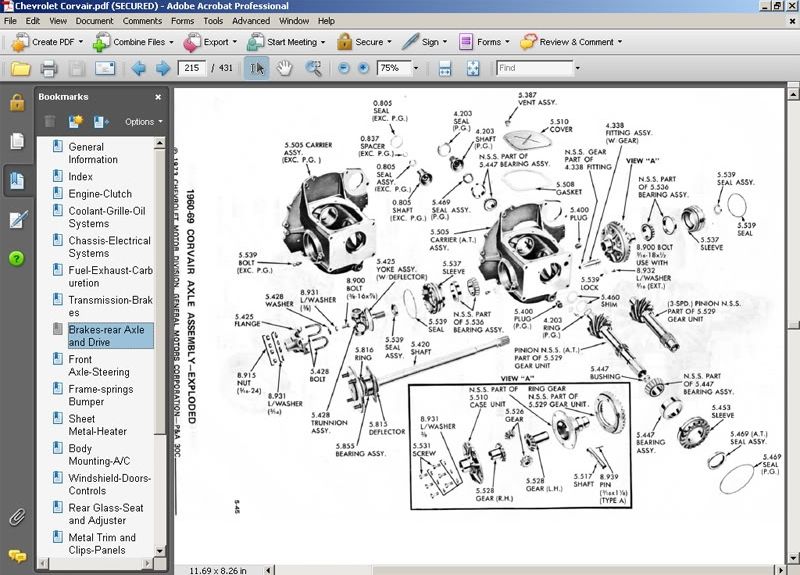
Task: Go to next page with right arrow
Action: 163,68
